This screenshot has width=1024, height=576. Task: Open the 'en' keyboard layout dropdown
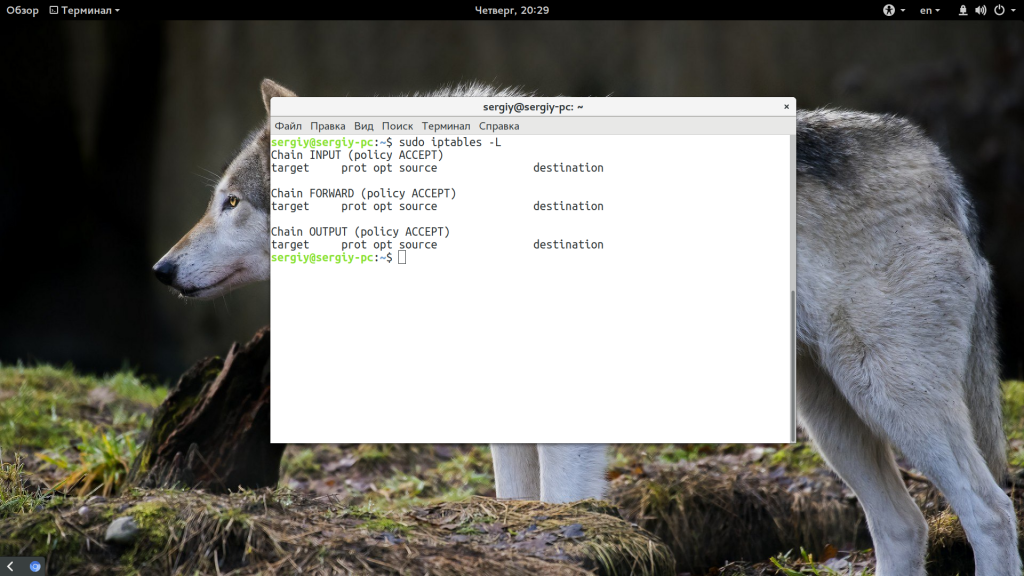pyautogui.click(x=930, y=10)
